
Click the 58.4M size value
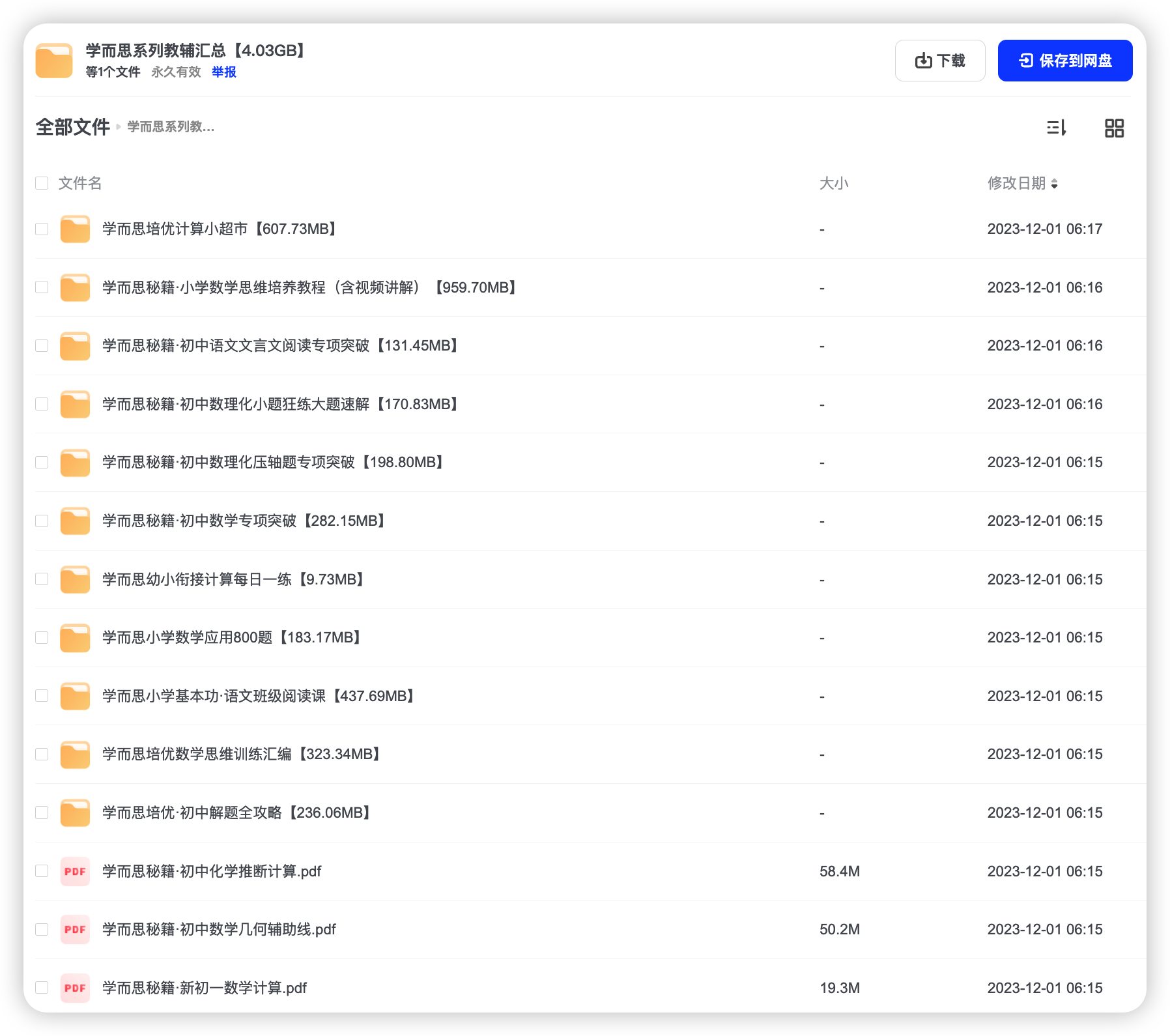[x=840, y=871]
